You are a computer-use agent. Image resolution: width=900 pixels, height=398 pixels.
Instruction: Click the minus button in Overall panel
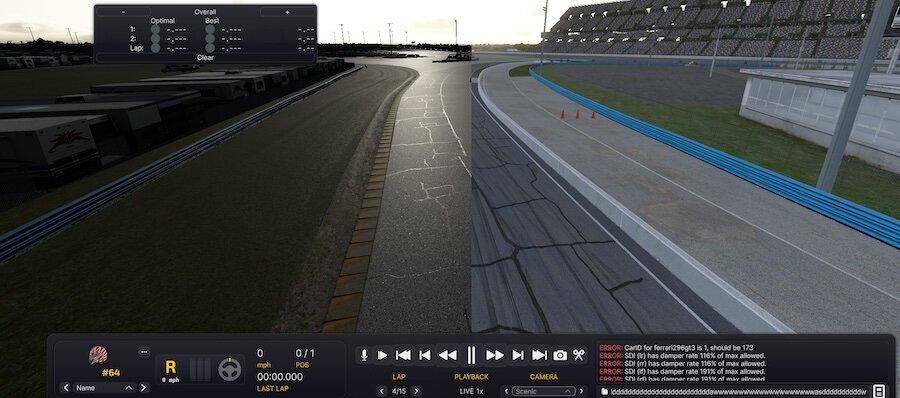coord(123,12)
